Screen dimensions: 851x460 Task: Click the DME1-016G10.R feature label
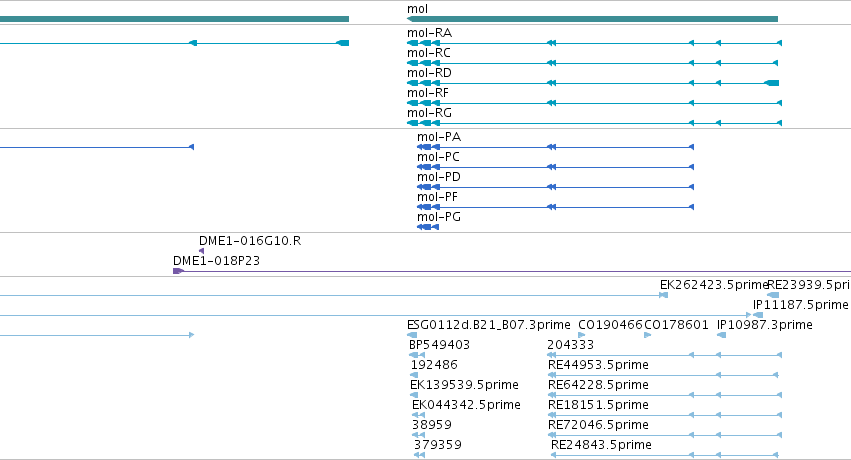tap(250, 241)
